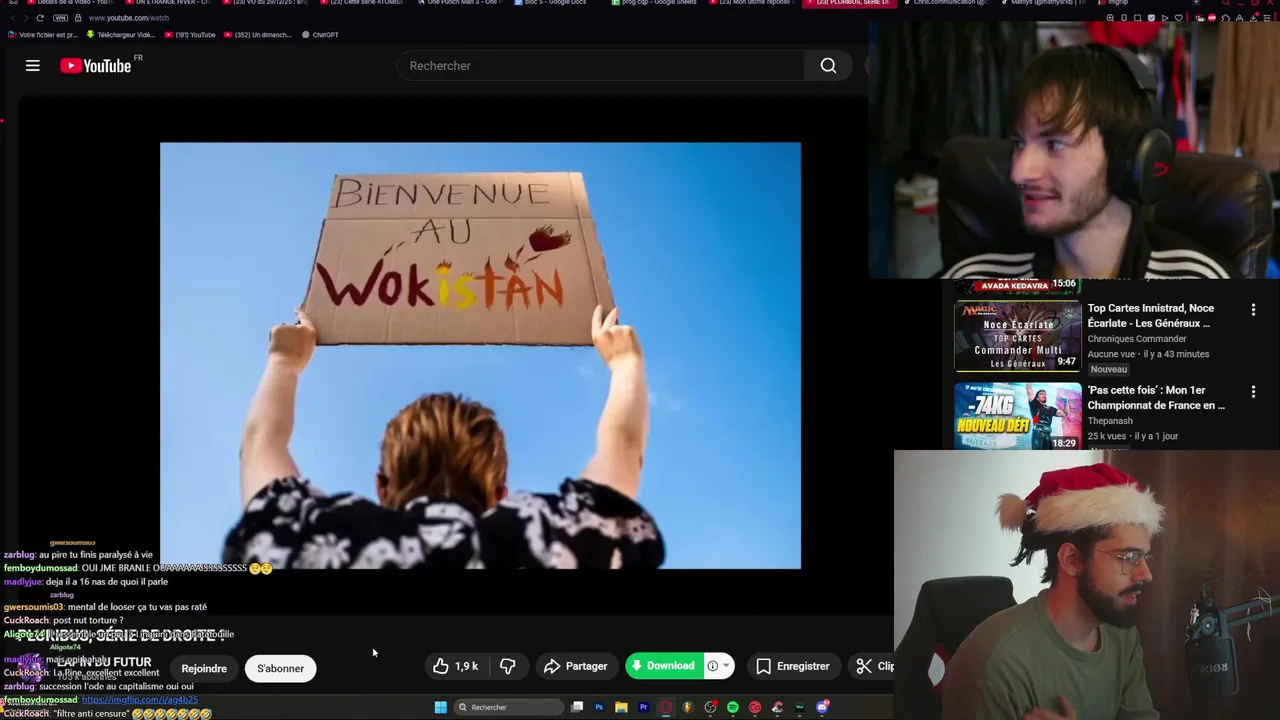Viewport: 1280px width, 720px height.
Task: Switch to the 'Mathys (@mathysfrdj)' browser tab
Action: point(1043,3)
